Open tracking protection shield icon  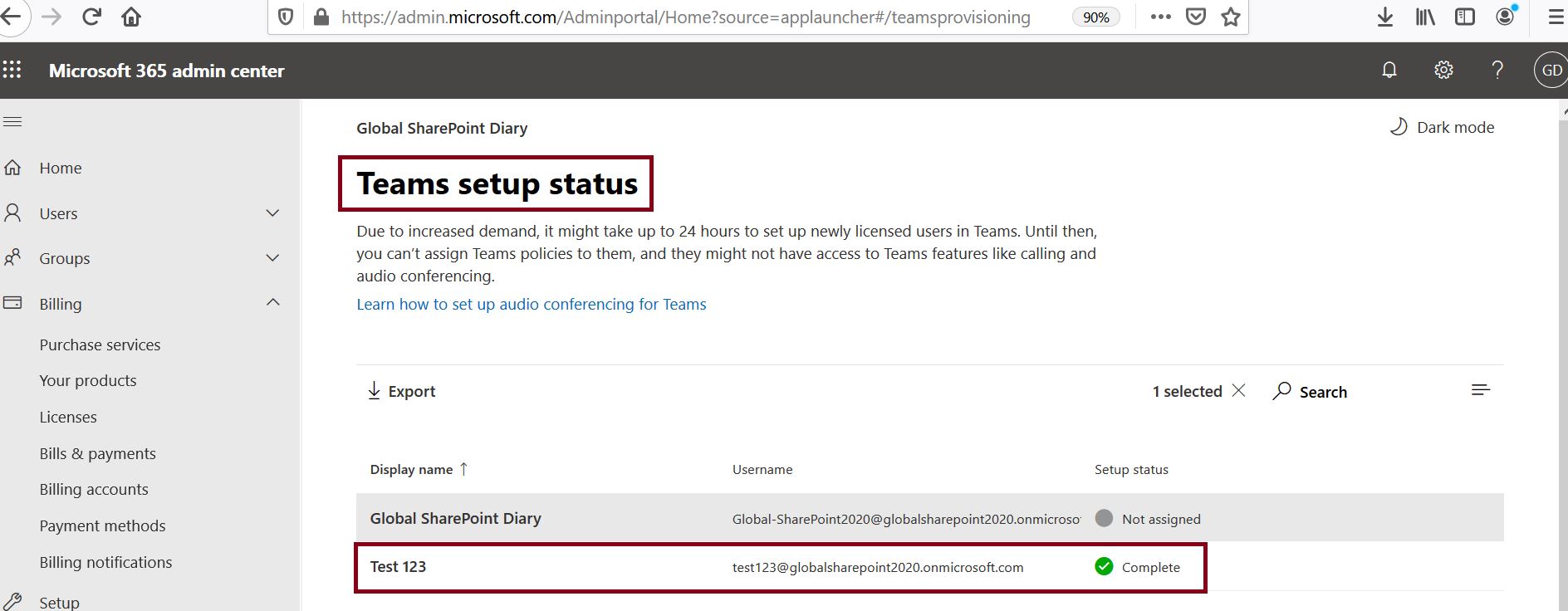tap(286, 17)
